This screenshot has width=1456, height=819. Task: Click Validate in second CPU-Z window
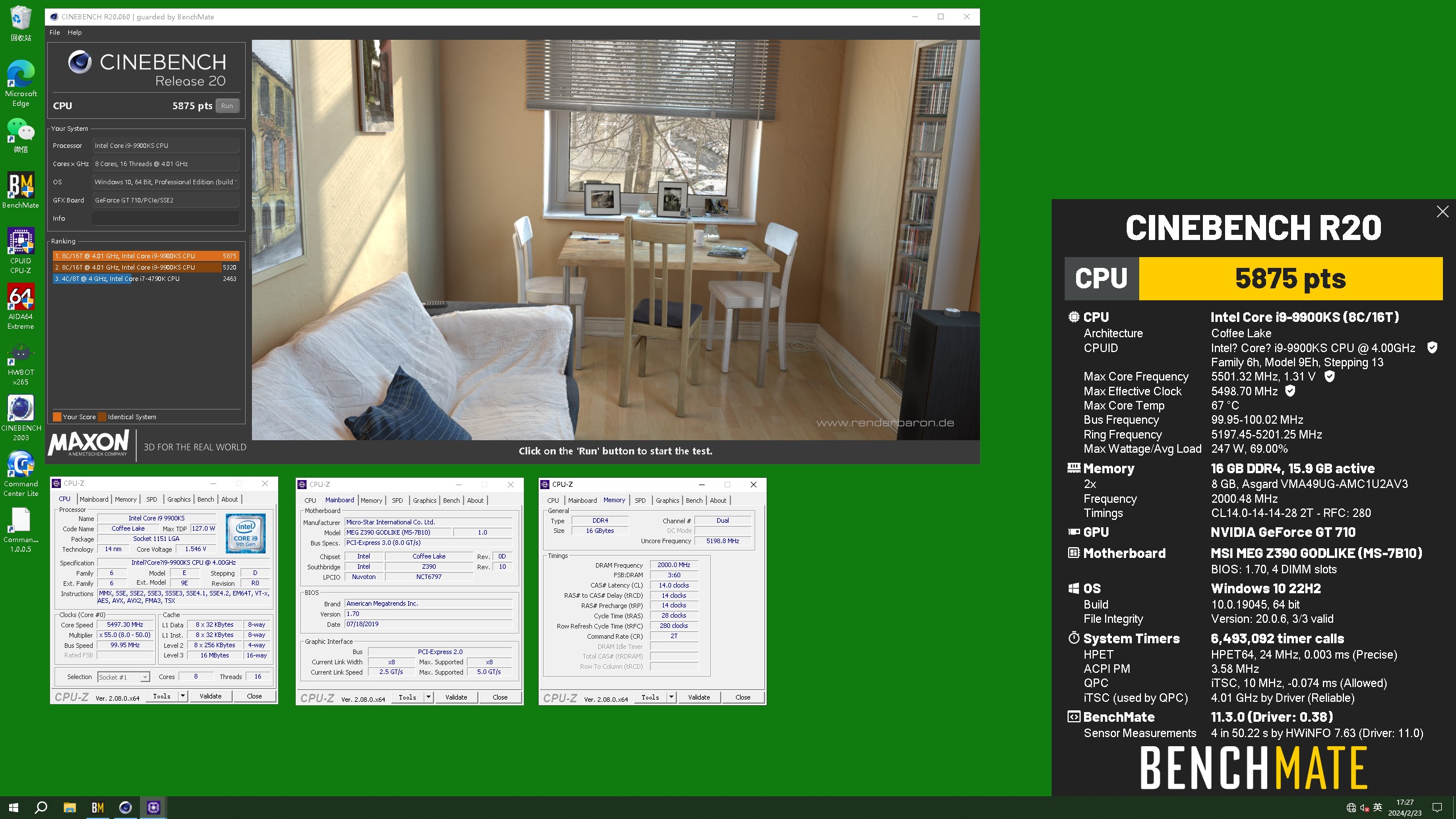[x=456, y=697]
